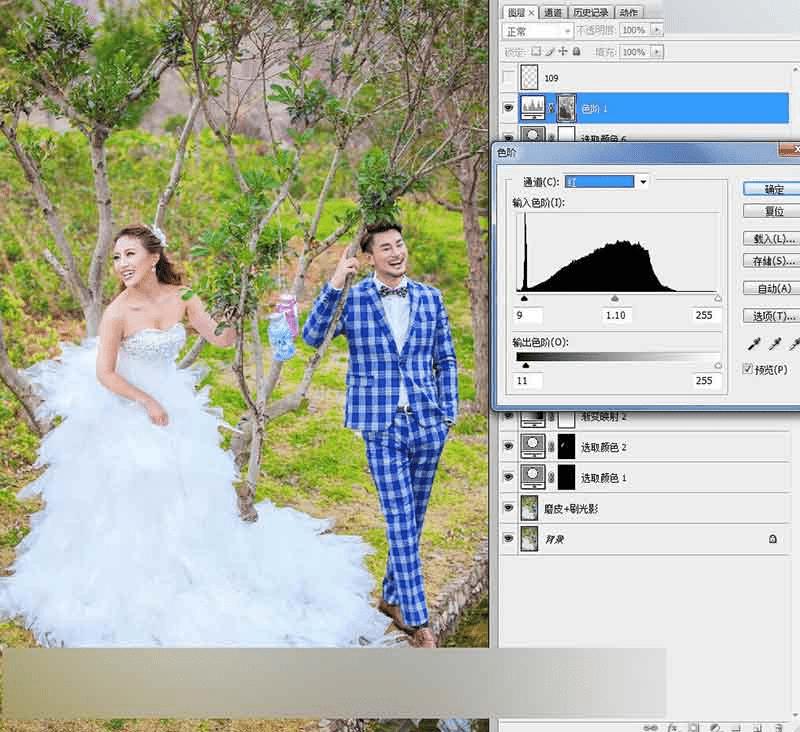Click the lock transparent pixels icon
This screenshot has width=800, height=732.
536,51
